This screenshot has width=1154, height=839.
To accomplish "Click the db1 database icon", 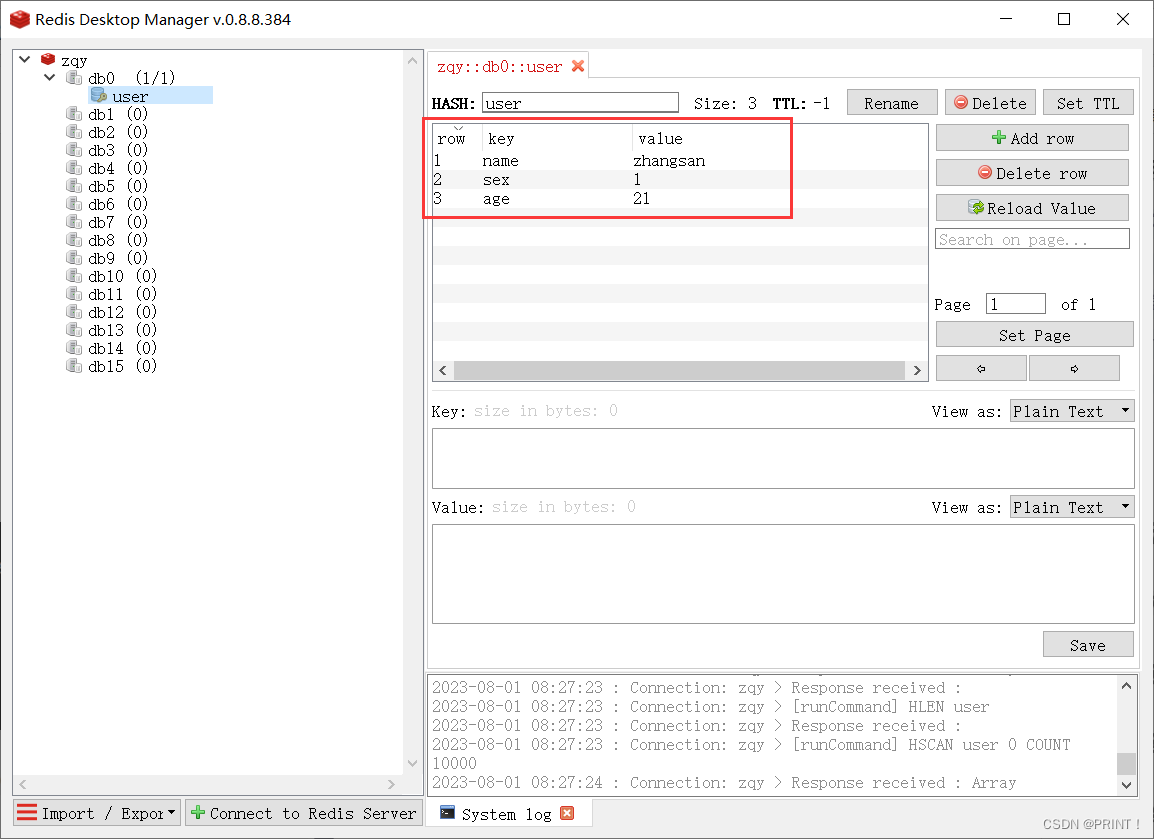I will point(73,113).
